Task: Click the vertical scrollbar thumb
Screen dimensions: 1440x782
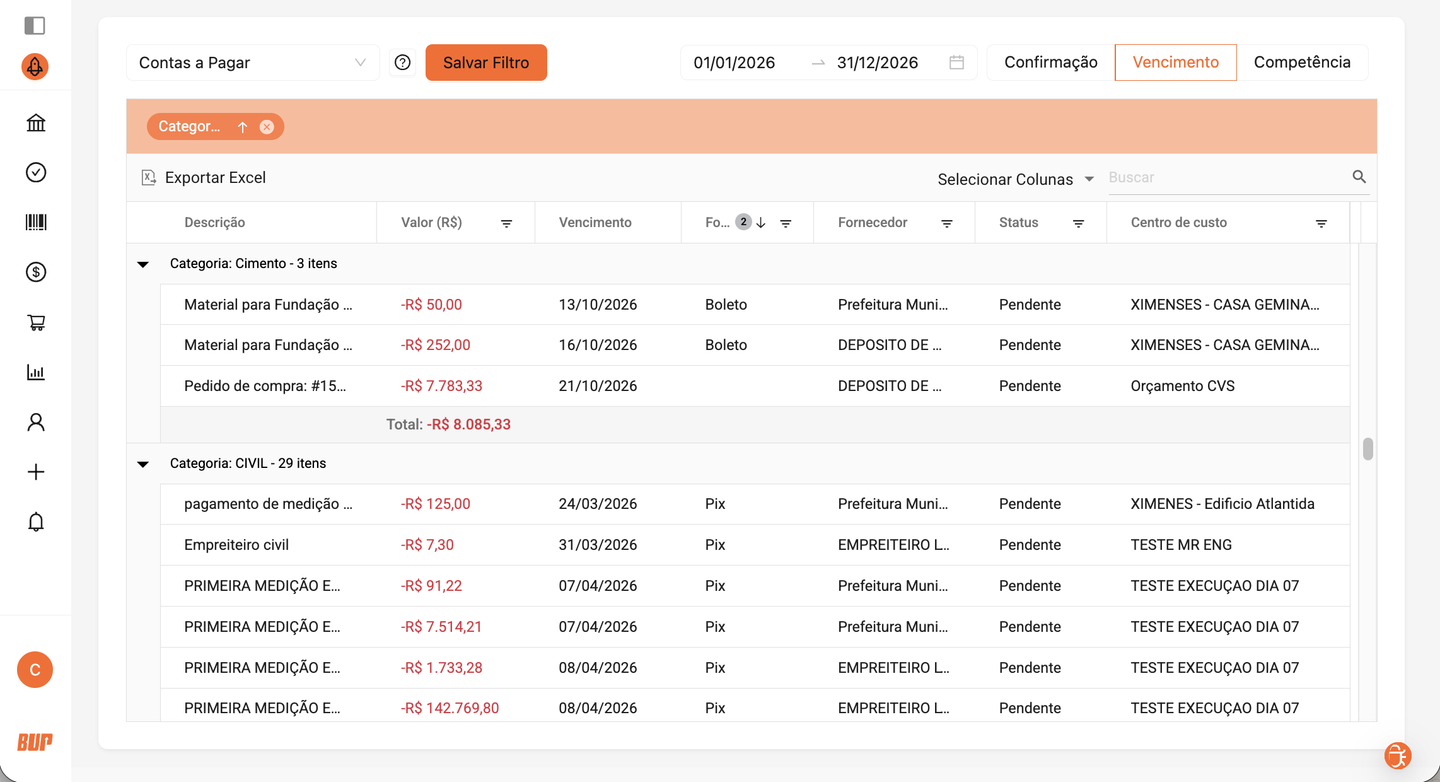Action: 1367,449
